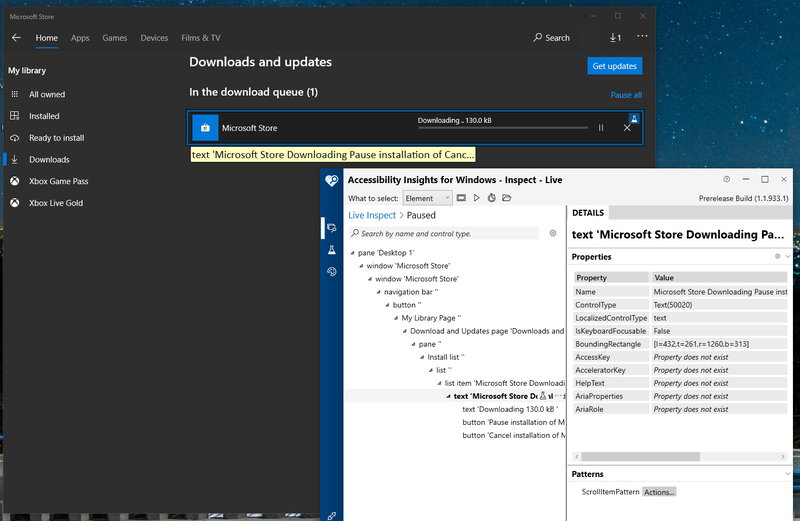Click the Value column header

[719, 278]
